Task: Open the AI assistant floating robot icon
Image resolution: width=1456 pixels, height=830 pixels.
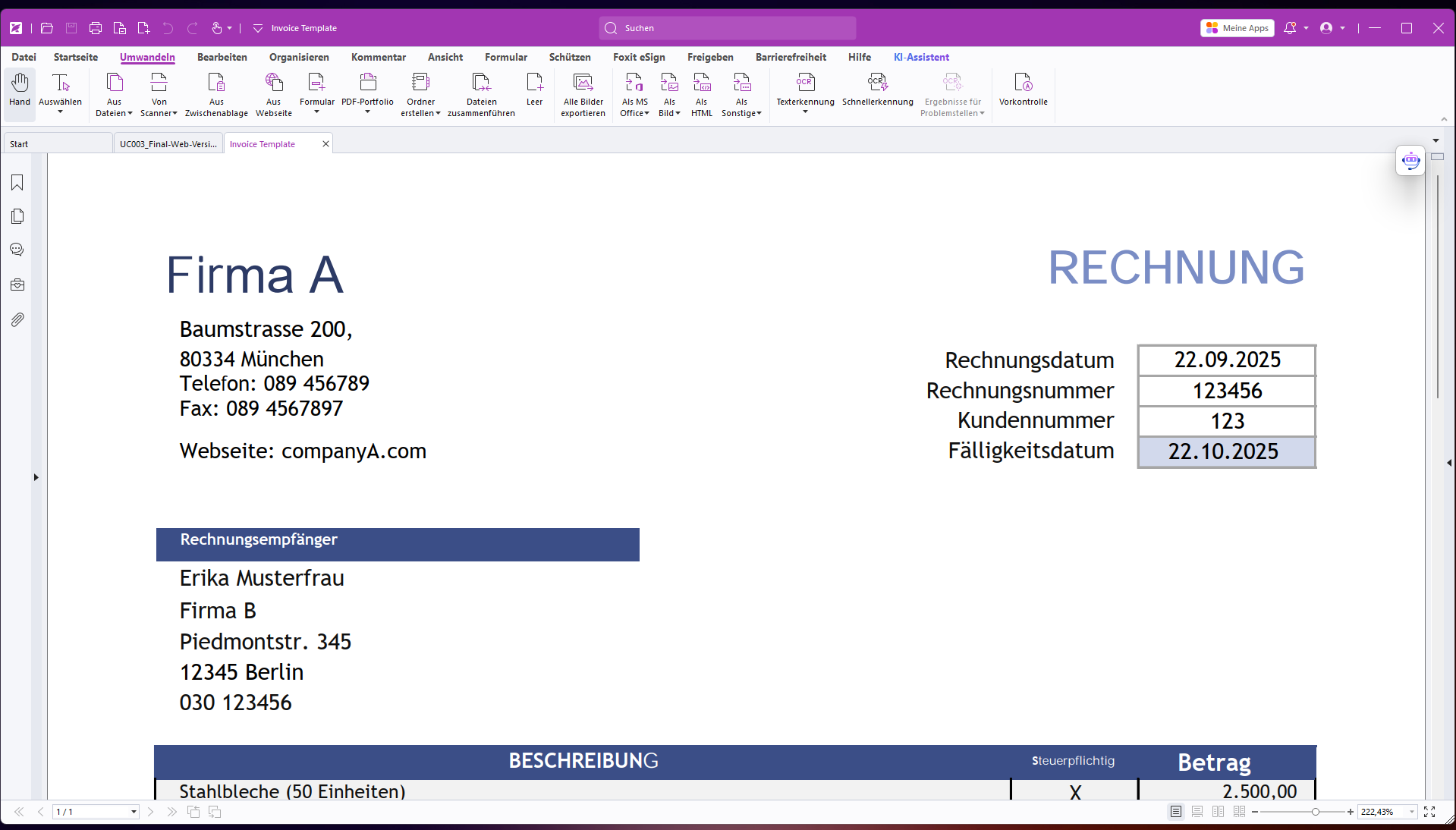Action: [x=1410, y=161]
